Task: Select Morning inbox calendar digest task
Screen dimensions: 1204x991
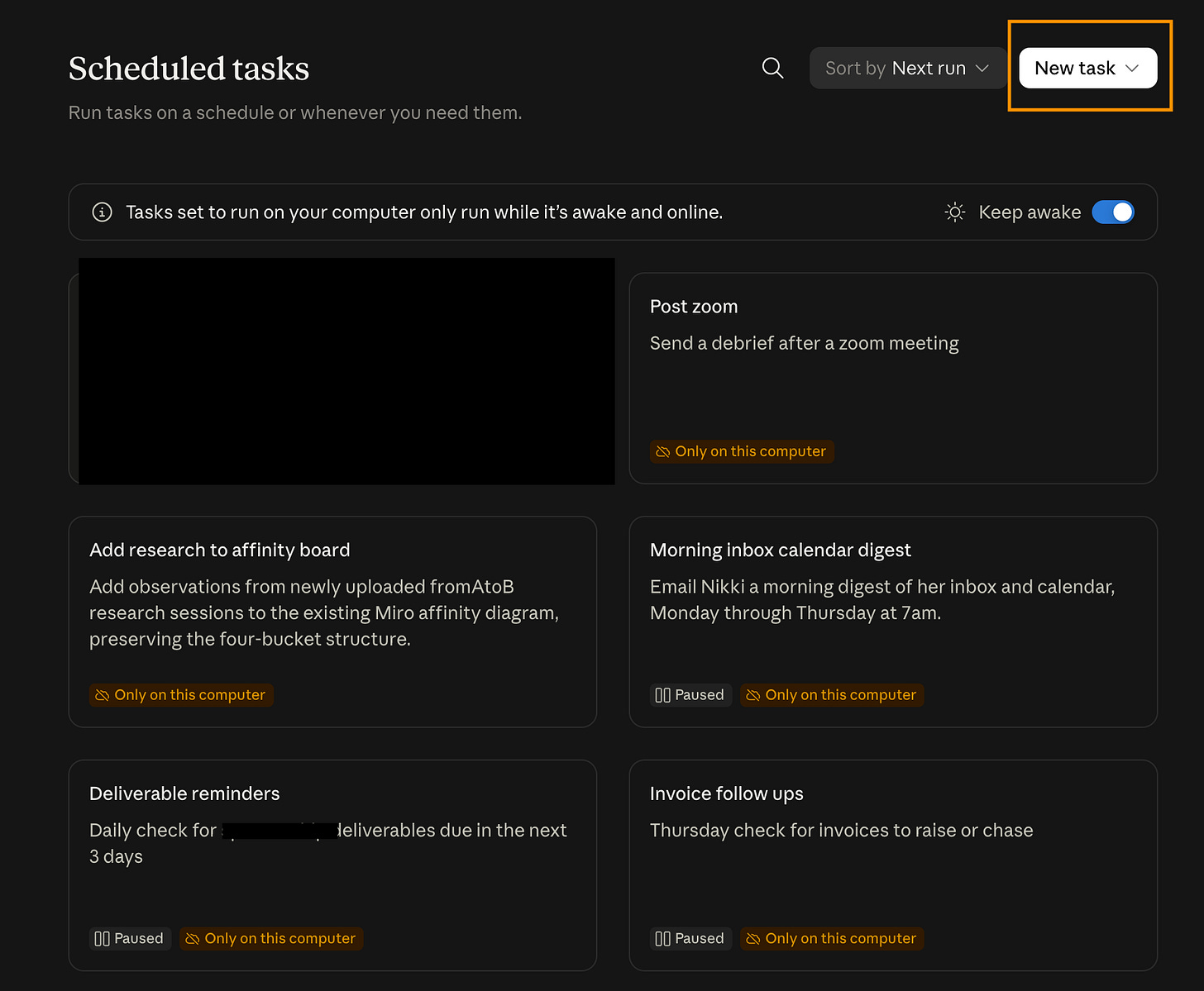Action: tap(893, 622)
